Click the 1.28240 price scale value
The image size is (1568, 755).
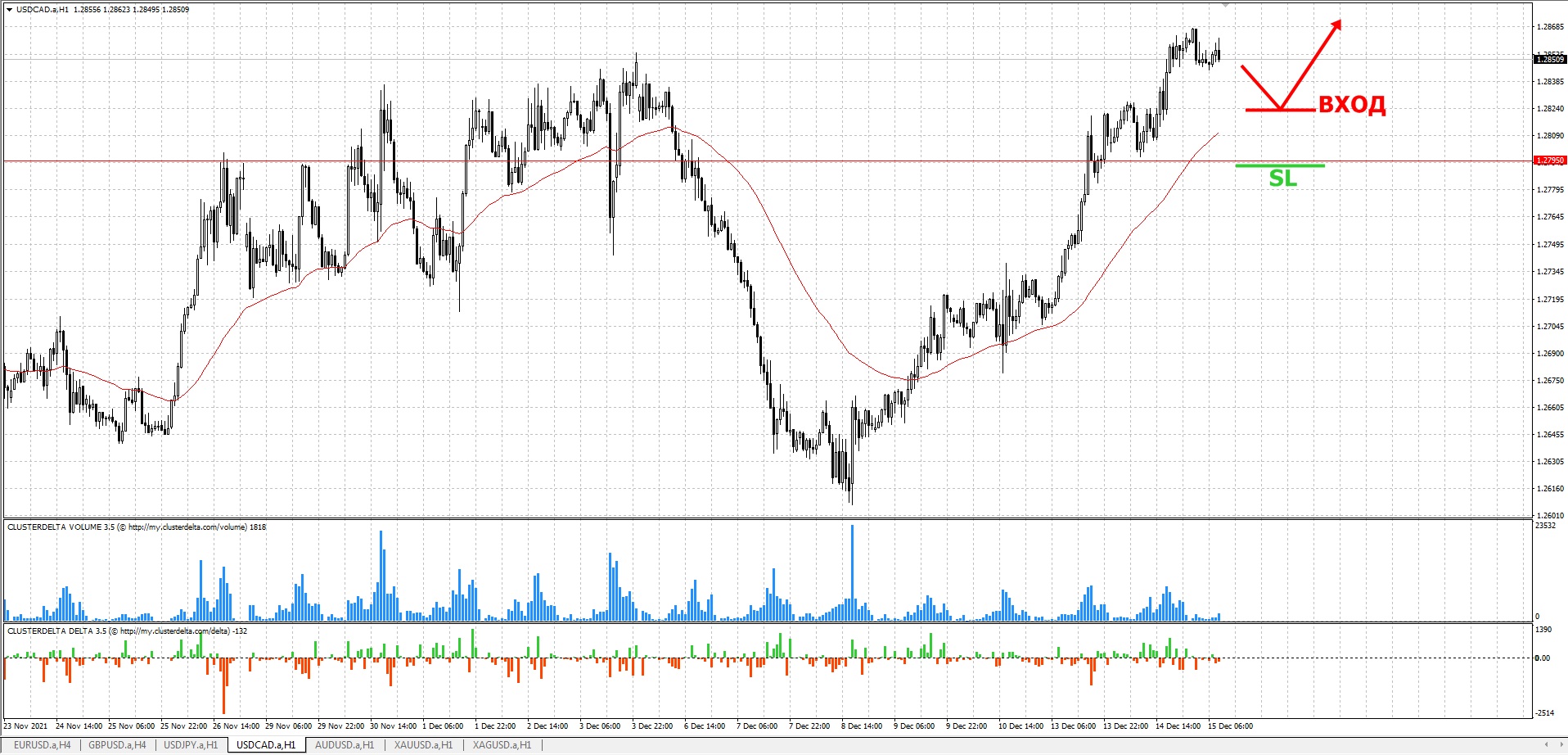[x=1550, y=109]
